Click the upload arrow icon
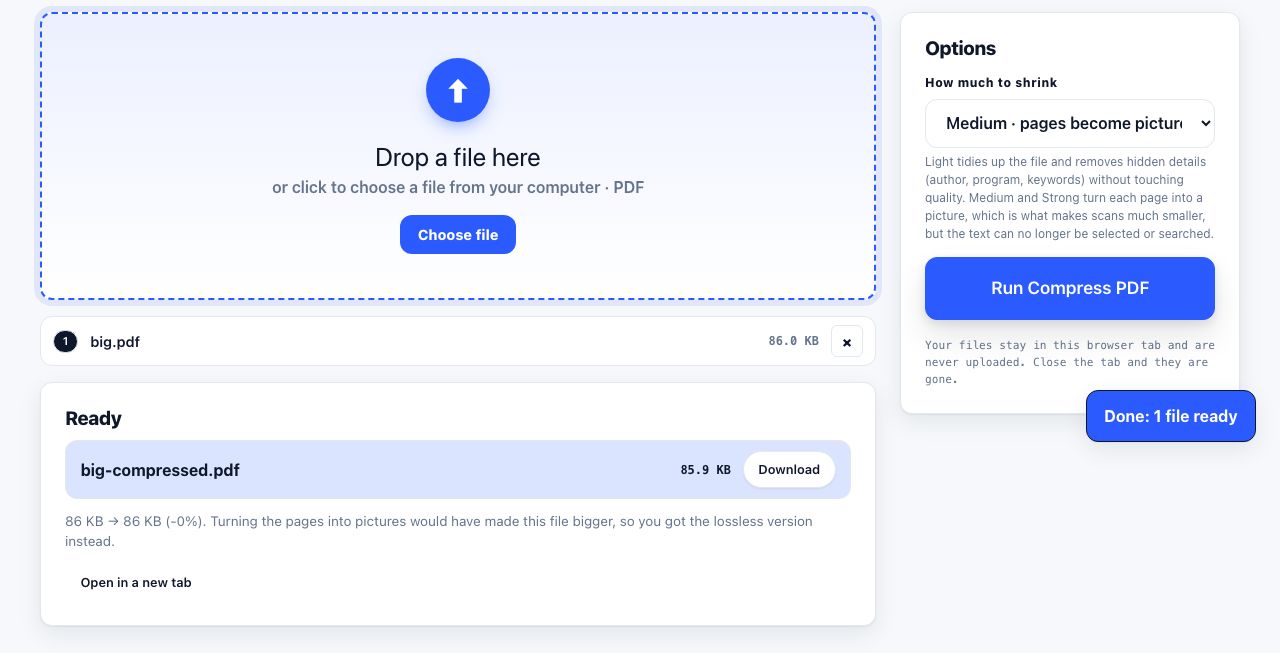Screen dimensions: 1280x653 coord(458,90)
